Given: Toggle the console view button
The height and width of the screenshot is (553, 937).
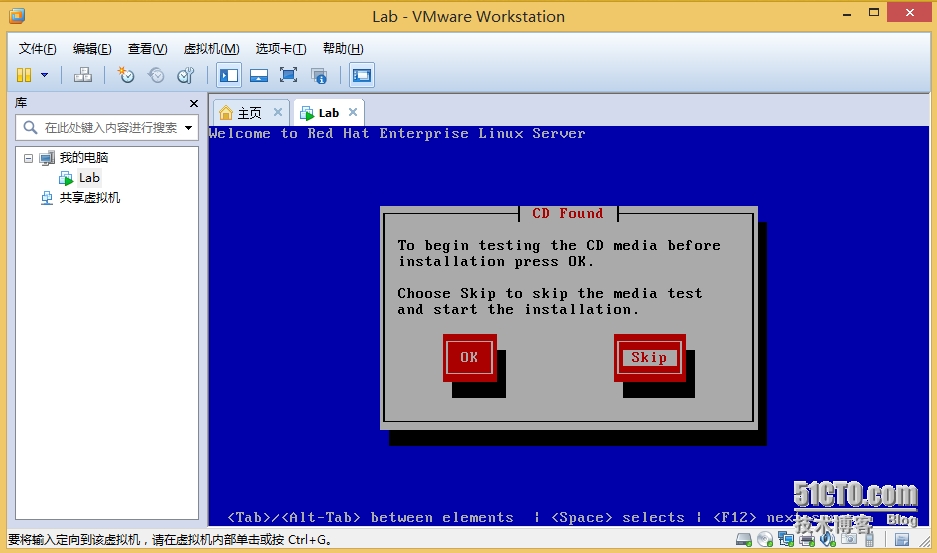Looking at the screenshot, I should tap(362, 75).
